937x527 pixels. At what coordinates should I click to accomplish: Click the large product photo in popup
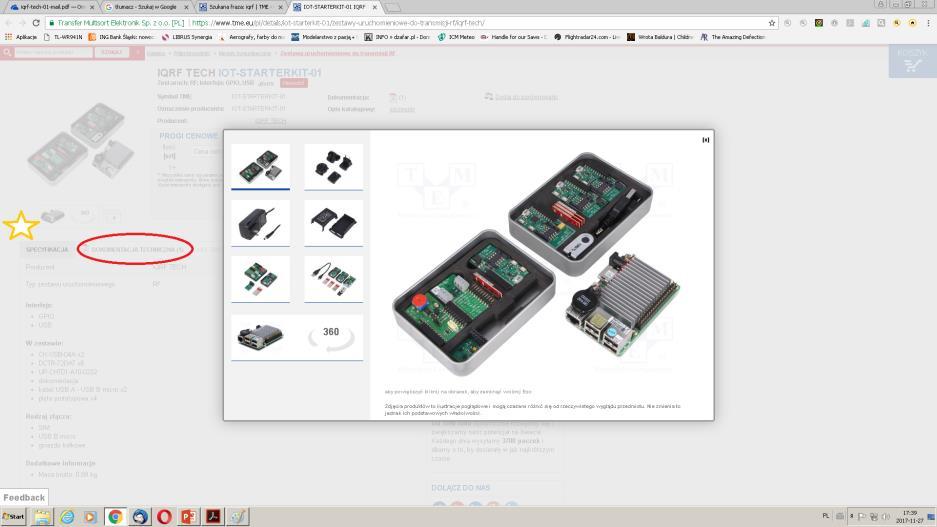coord(536,263)
